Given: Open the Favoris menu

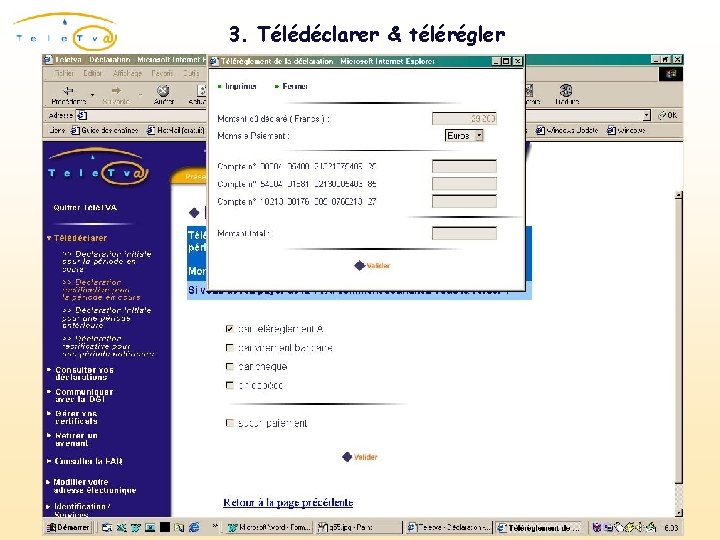Looking at the screenshot, I should [162, 73].
